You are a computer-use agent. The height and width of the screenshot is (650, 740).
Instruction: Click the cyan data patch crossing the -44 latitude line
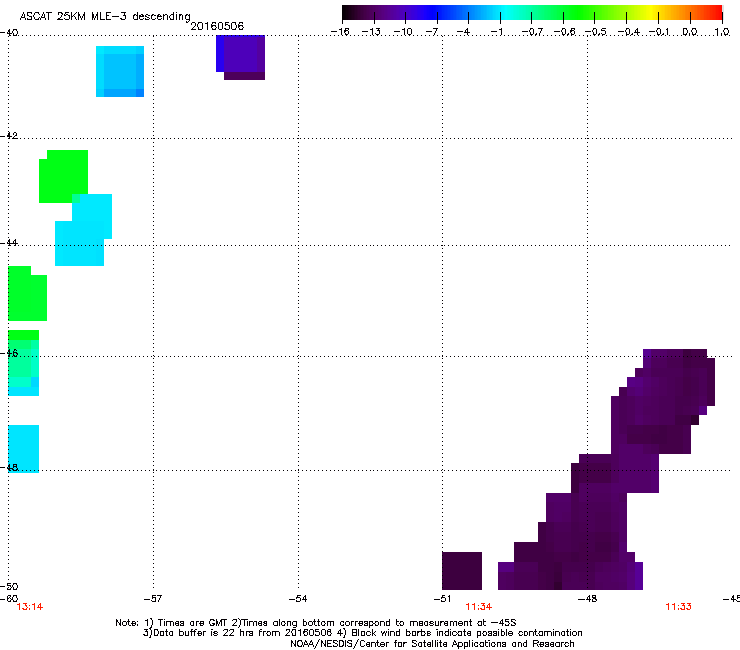pyautogui.click(x=84, y=230)
